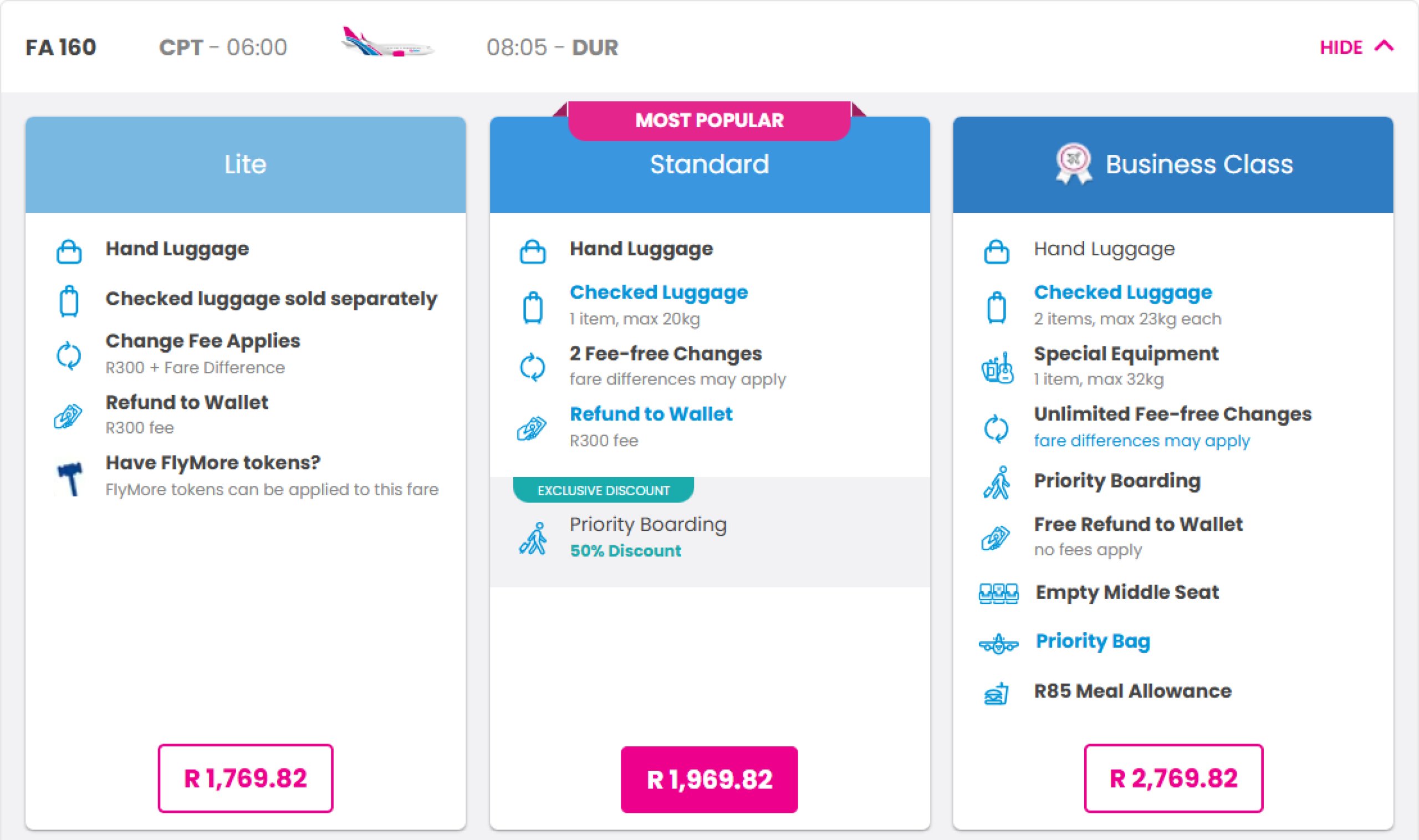The width and height of the screenshot is (1419, 840).
Task: Open the Standard Checked Luggage link
Action: (659, 292)
